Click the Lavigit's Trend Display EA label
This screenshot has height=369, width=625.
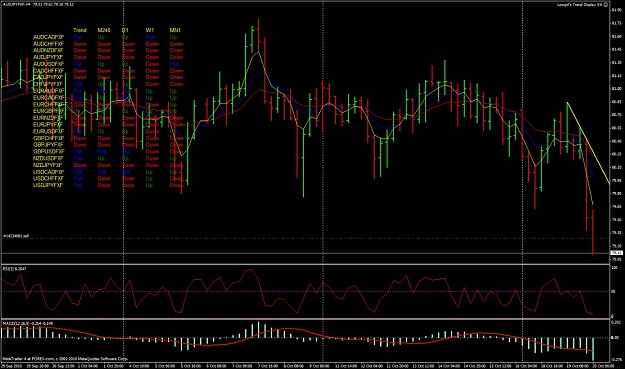coord(580,5)
